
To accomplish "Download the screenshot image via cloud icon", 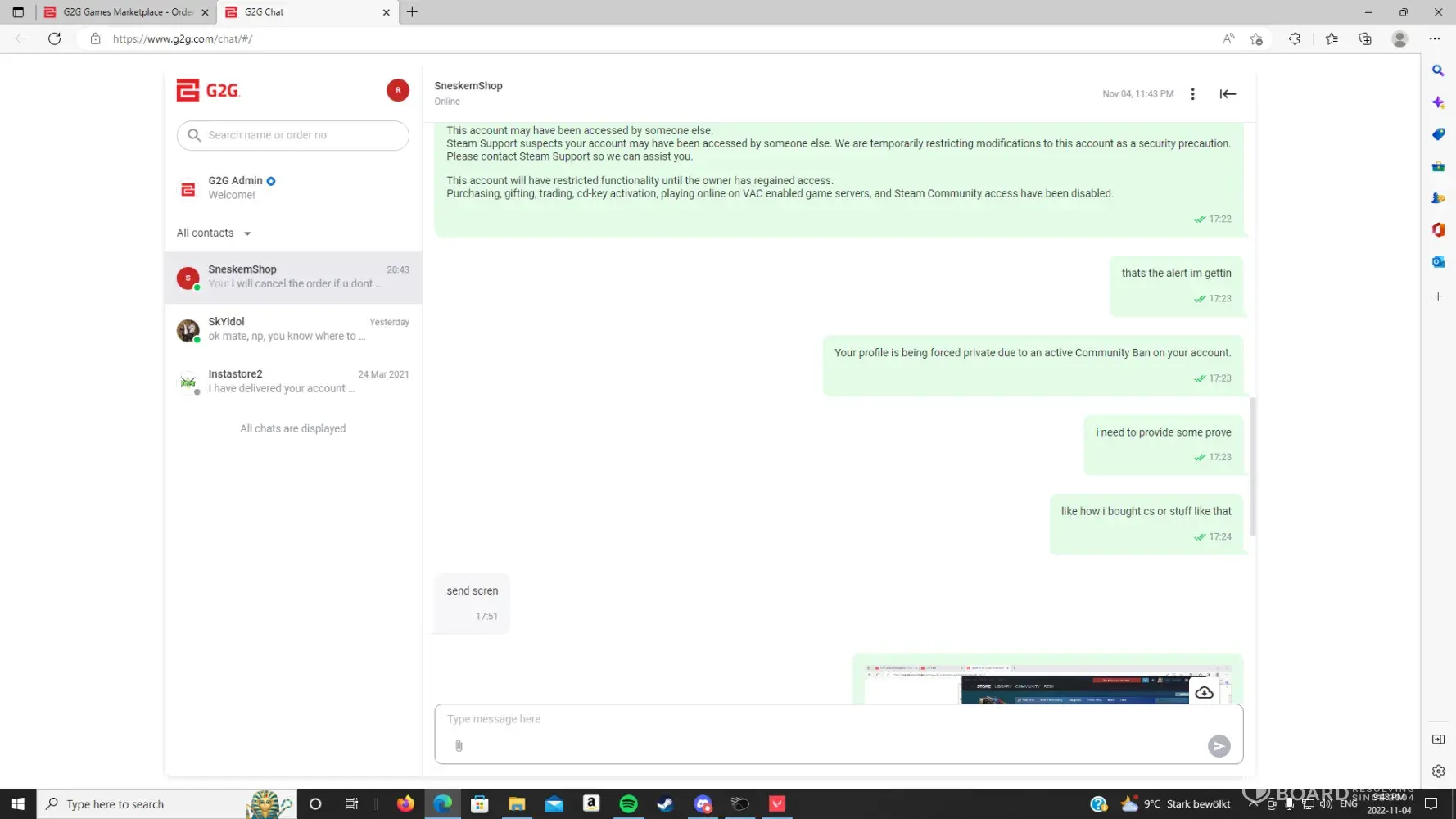I will [x=1204, y=693].
